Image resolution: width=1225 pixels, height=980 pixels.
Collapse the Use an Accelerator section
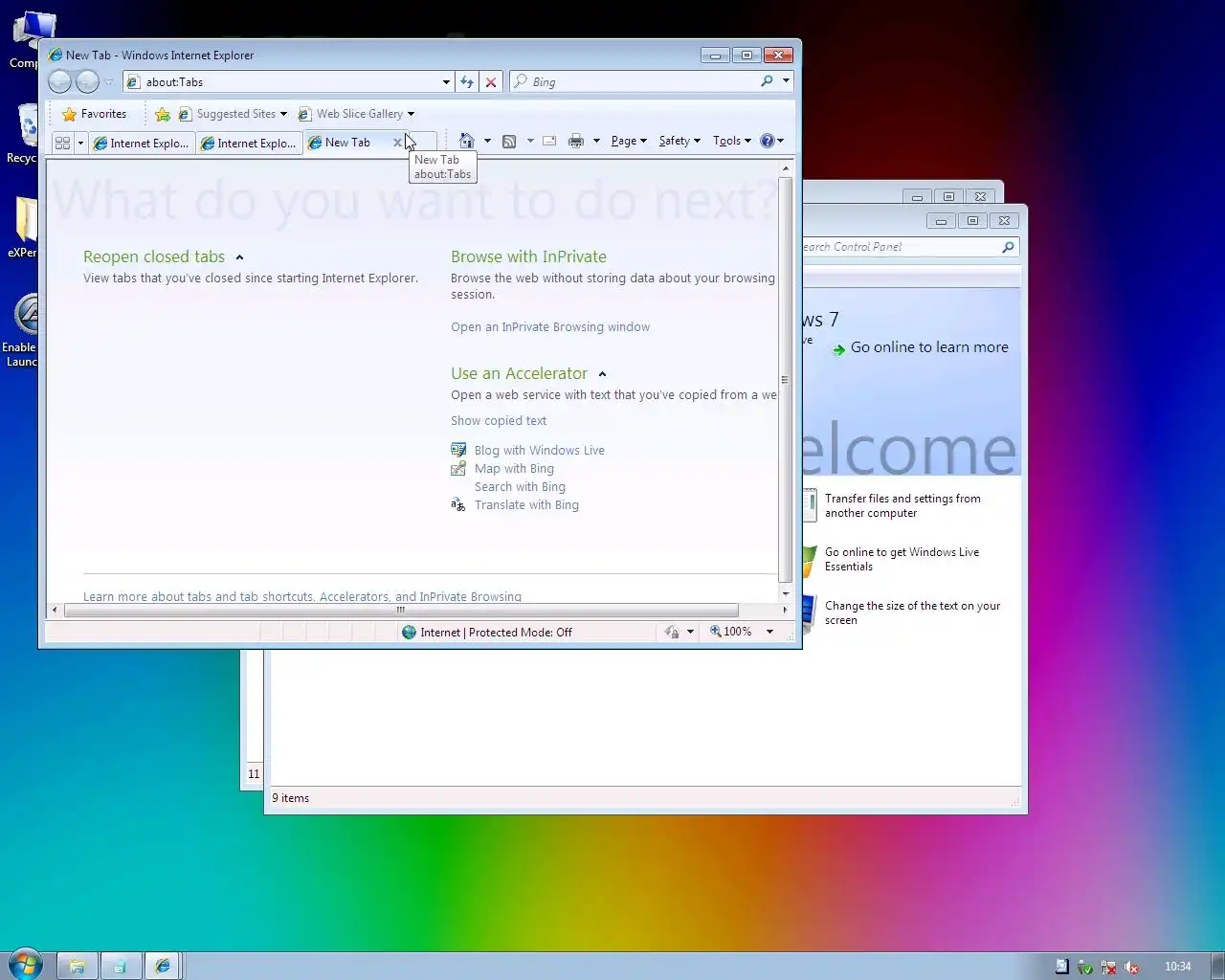click(602, 374)
